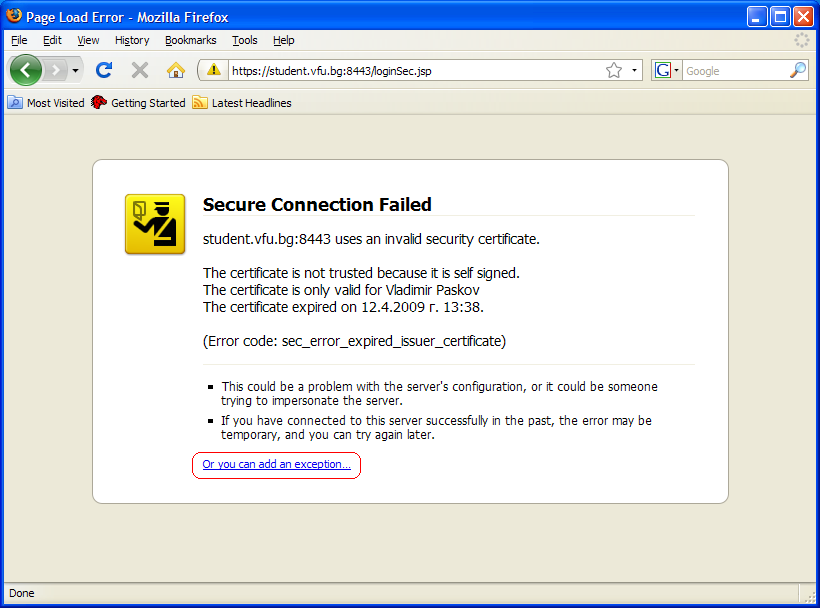The width and height of the screenshot is (820, 608).
Task: Open the back/forward history dropdown arrow
Action: (x=75, y=70)
